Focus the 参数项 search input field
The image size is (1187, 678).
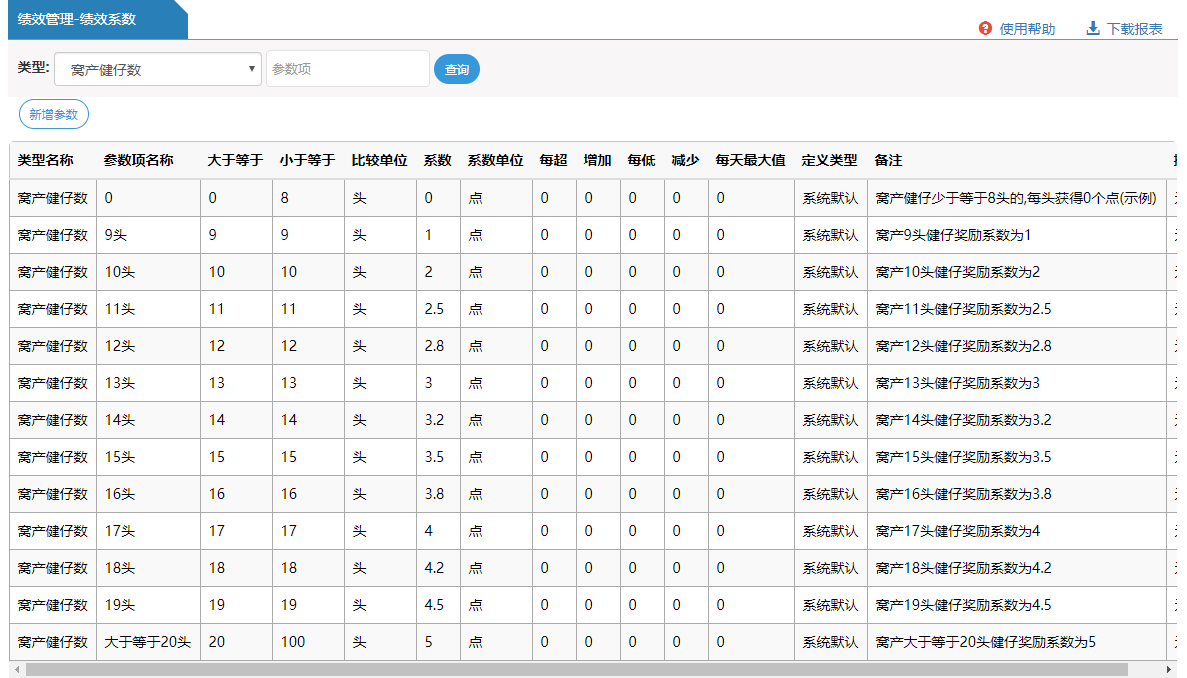(347, 70)
